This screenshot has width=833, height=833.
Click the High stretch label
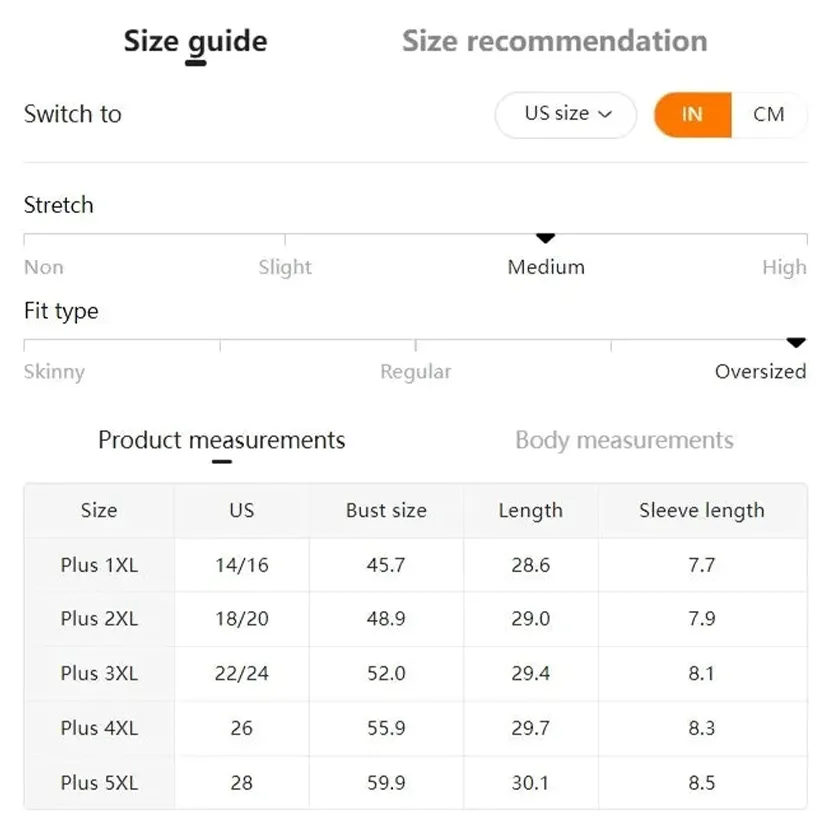pos(785,267)
